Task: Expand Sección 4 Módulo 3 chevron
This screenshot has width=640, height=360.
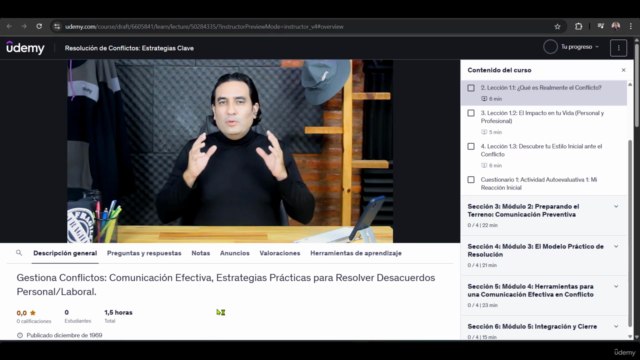Action: coord(616,247)
